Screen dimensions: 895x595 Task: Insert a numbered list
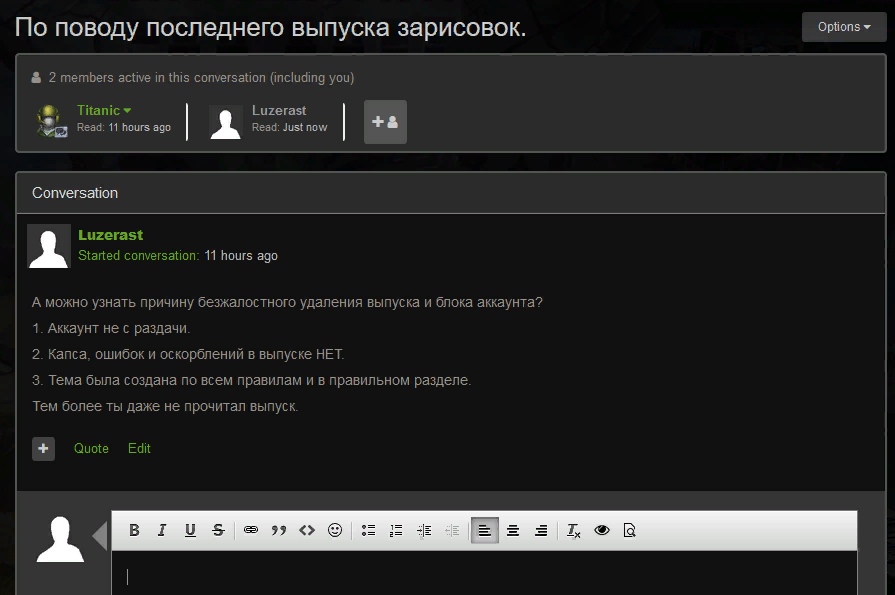396,530
